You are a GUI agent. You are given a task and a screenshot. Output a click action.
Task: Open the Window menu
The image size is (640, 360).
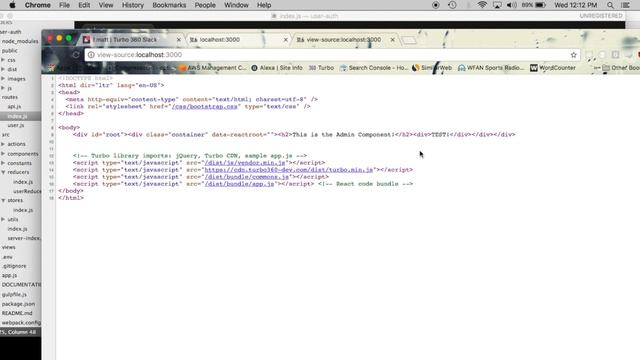coord(236,5)
